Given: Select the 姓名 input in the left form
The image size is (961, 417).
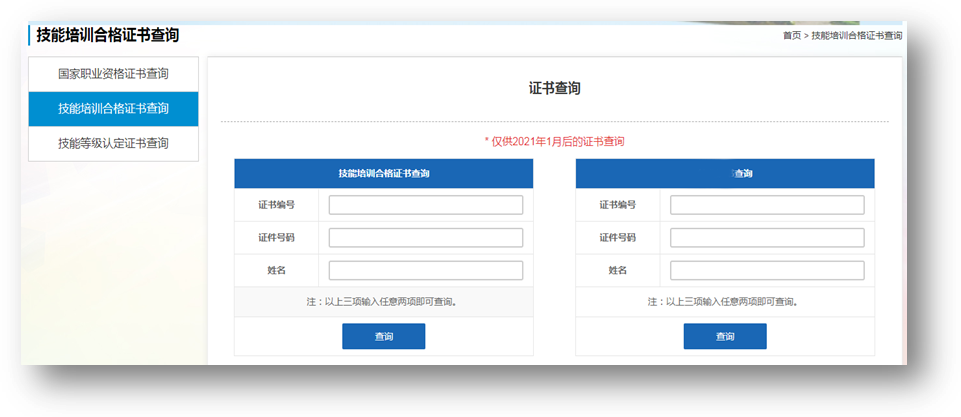Looking at the screenshot, I should (x=425, y=271).
